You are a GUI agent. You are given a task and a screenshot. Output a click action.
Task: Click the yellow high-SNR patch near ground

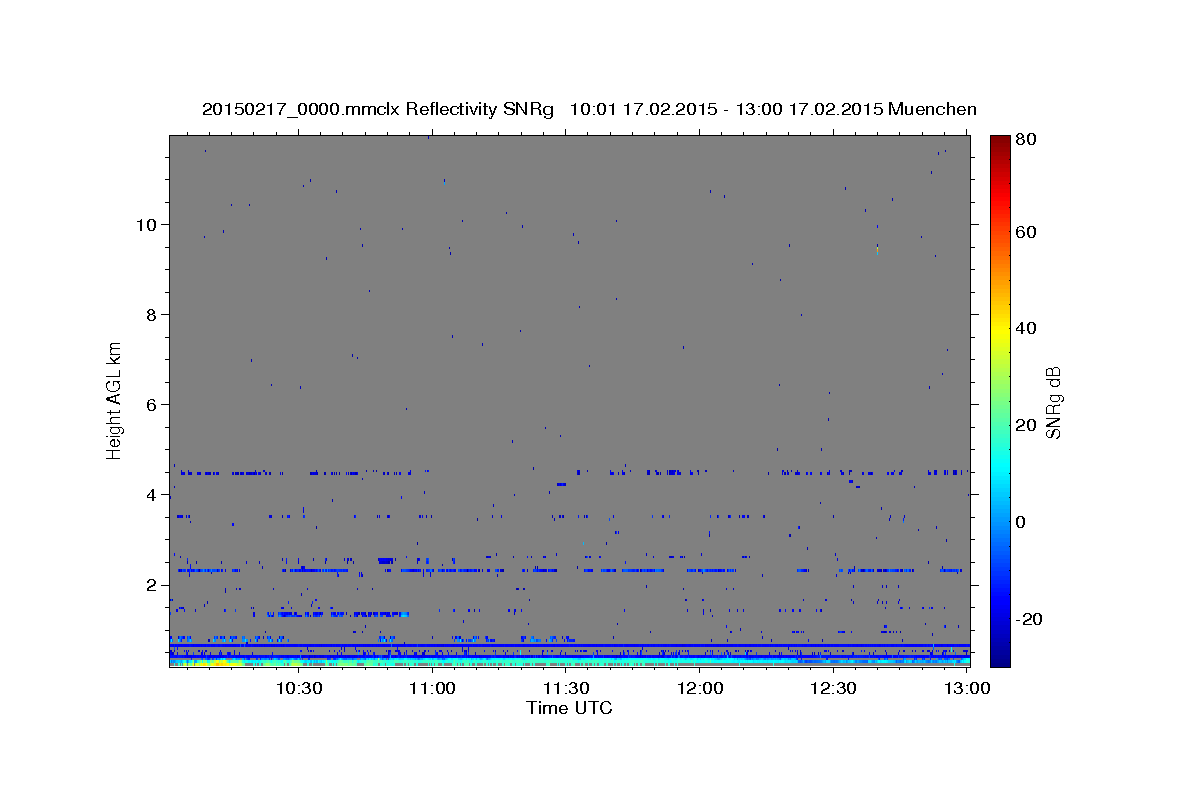[x=221, y=662]
